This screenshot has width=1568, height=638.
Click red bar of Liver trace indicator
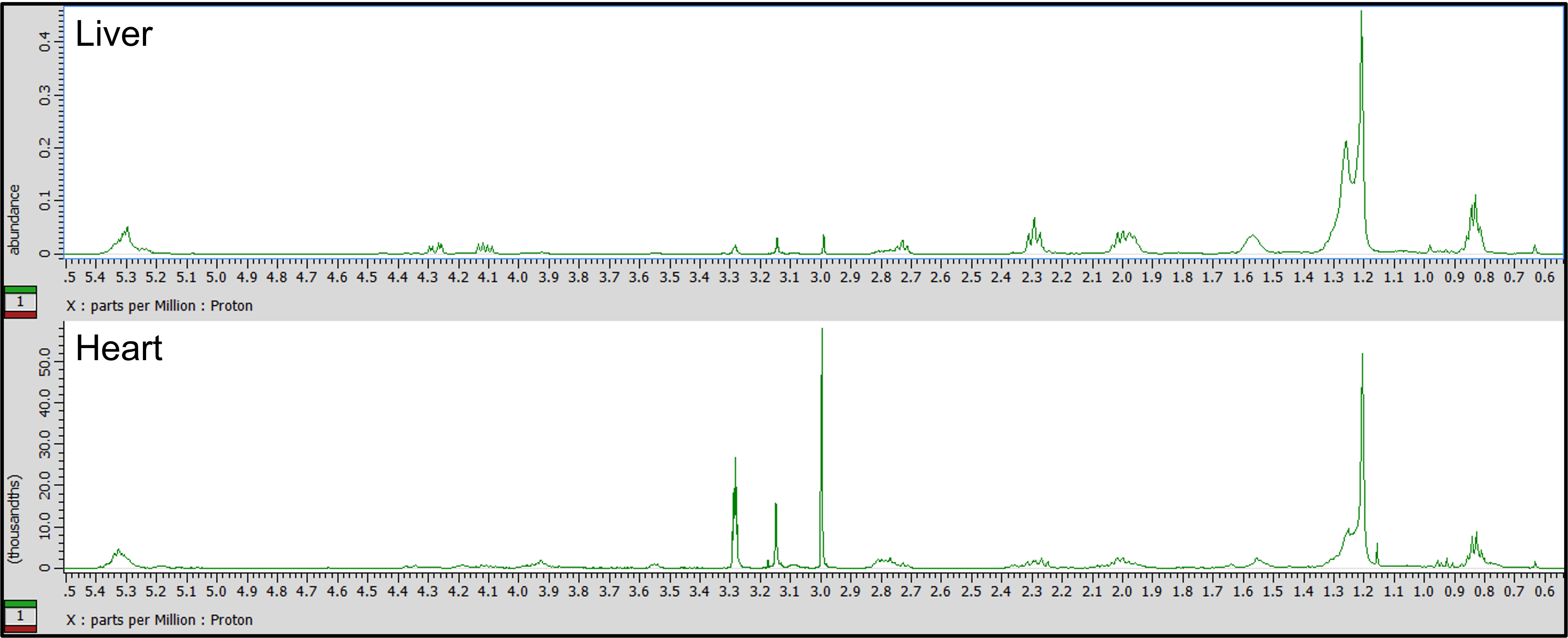(20, 314)
